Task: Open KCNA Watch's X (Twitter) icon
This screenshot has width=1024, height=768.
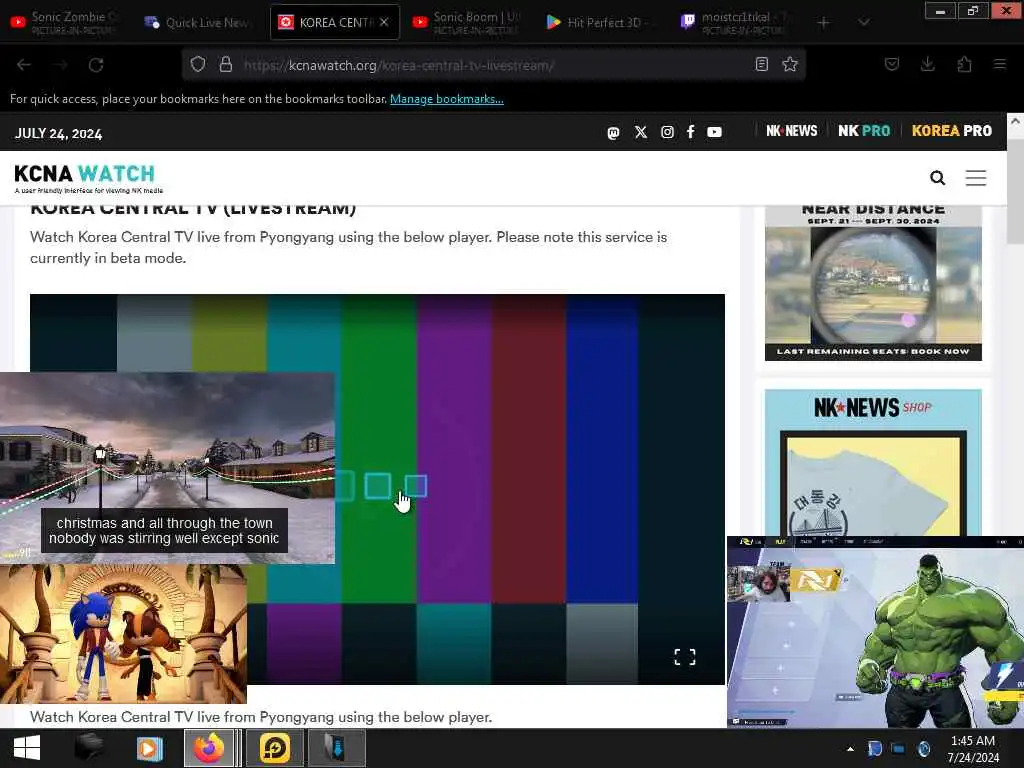Action: (x=641, y=132)
